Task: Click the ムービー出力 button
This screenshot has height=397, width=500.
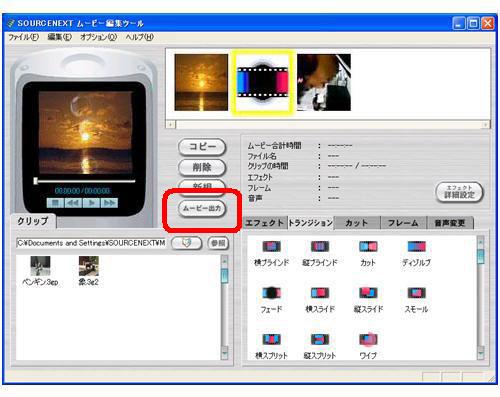Action: tap(202, 209)
